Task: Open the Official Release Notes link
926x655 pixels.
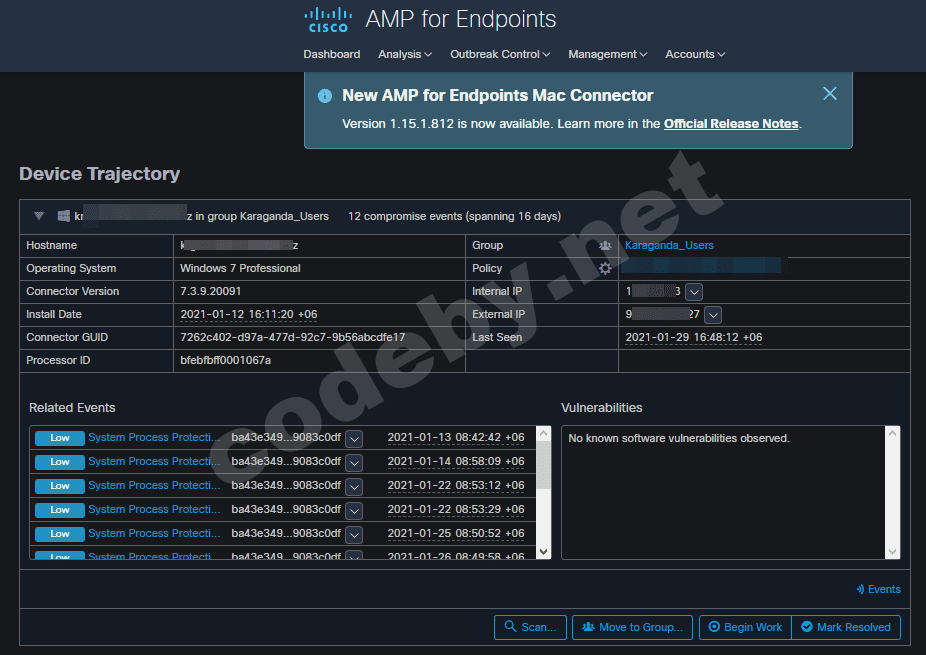Action: (731, 124)
